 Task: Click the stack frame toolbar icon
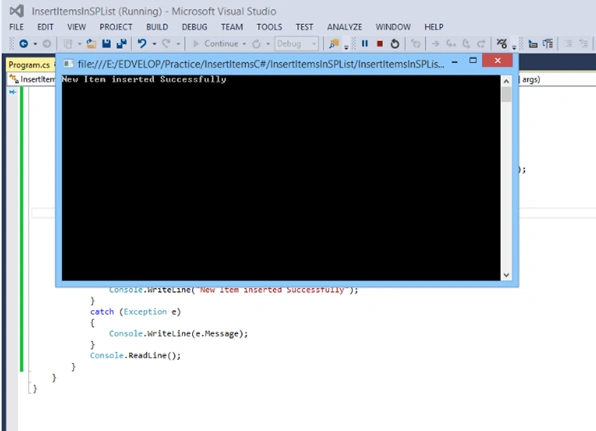tap(533, 44)
